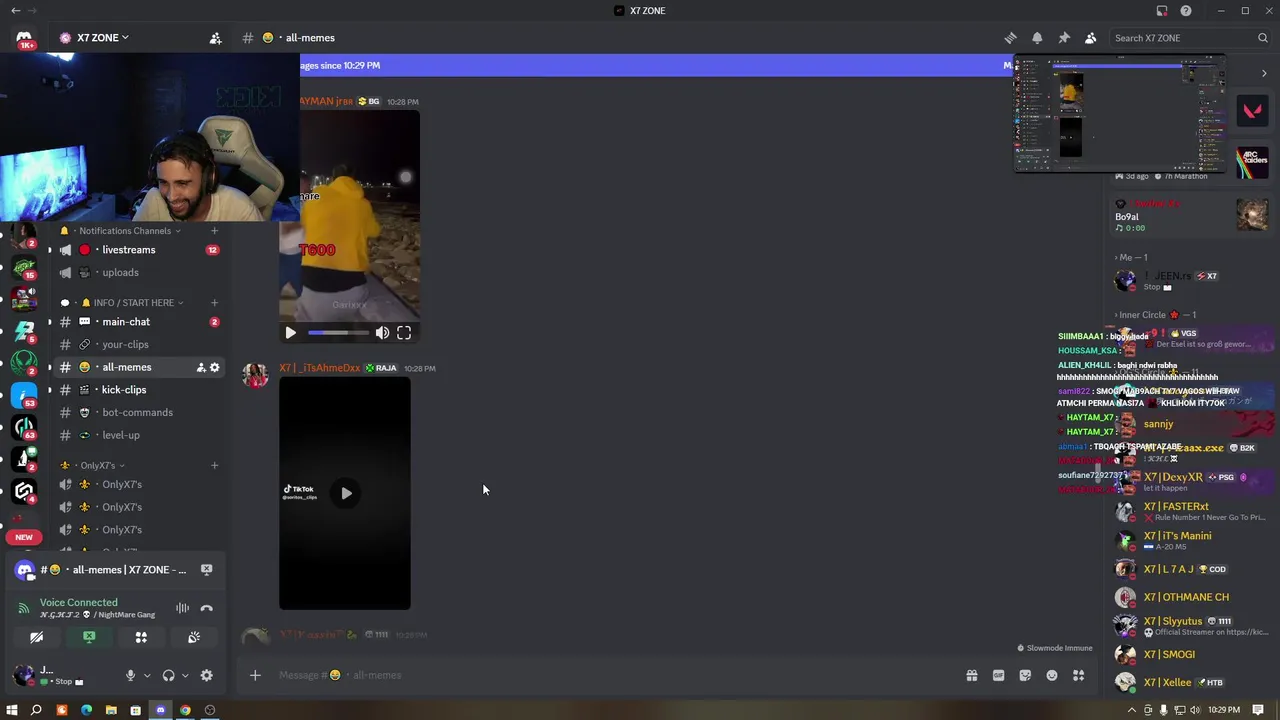Screen dimensions: 1280x720
Task: Add a channel to OnlyX7's category
Action: pyautogui.click(x=214, y=466)
